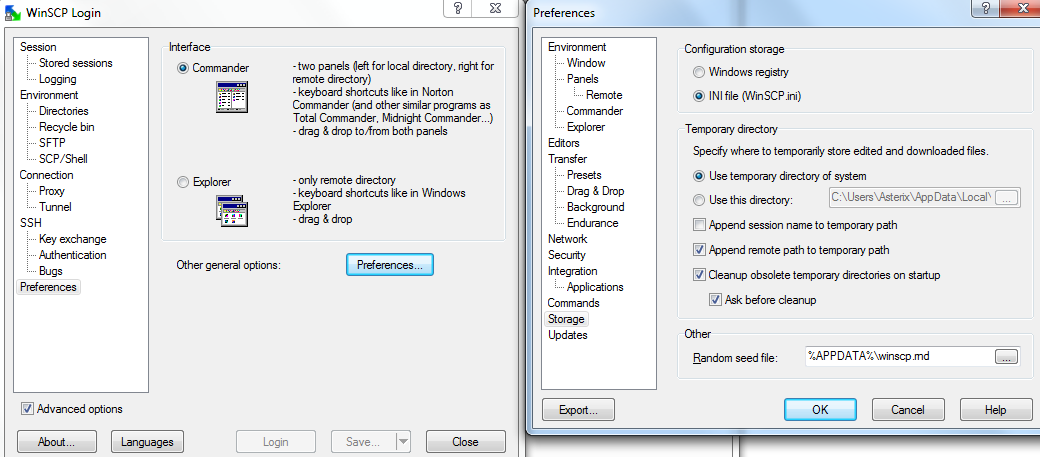The image size is (1040, 457).
Task: Select SSH in the login tree
Action: tap(31, 223)
